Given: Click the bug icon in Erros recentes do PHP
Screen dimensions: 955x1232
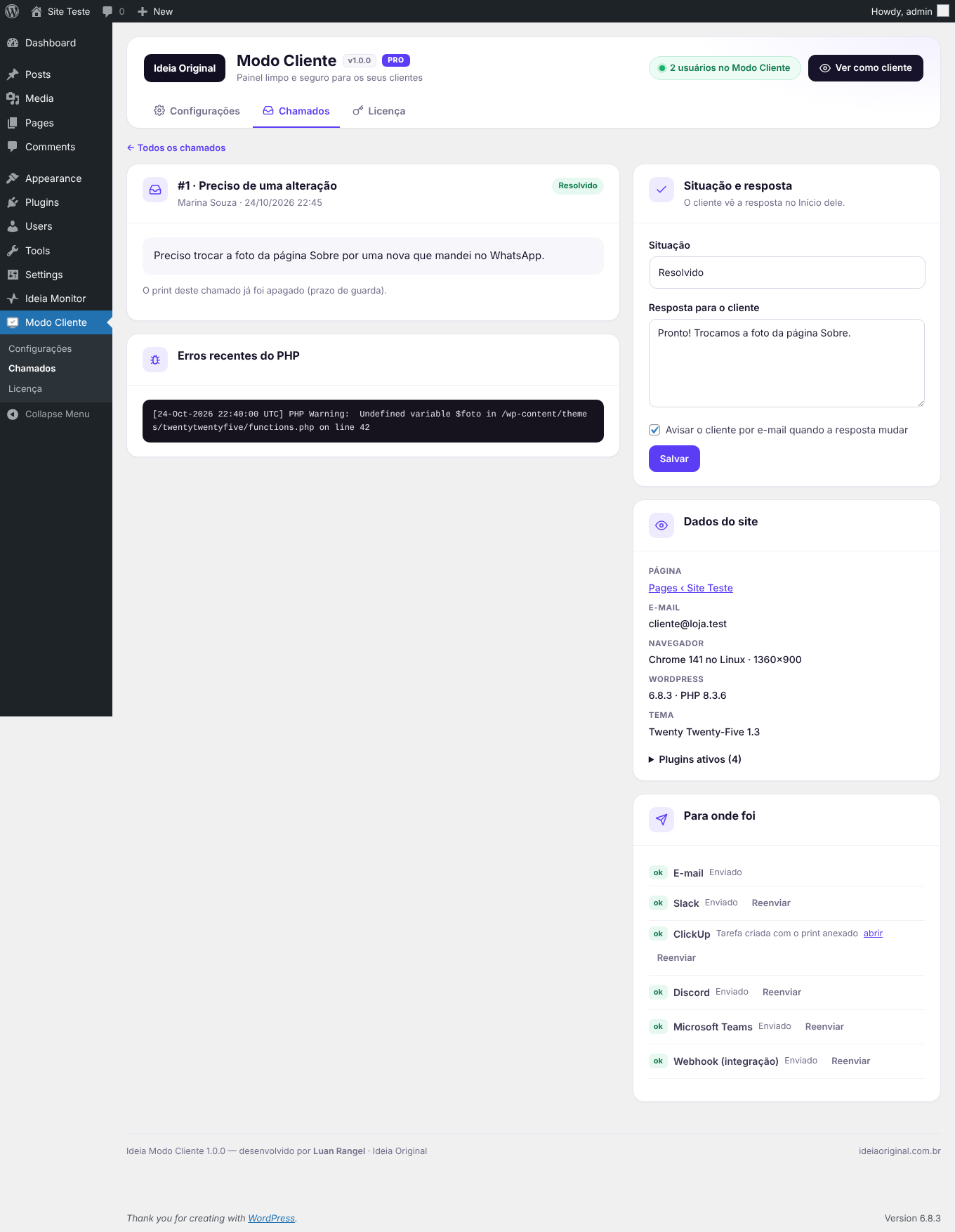Looking at the screenshot, I should pos(155,360).
